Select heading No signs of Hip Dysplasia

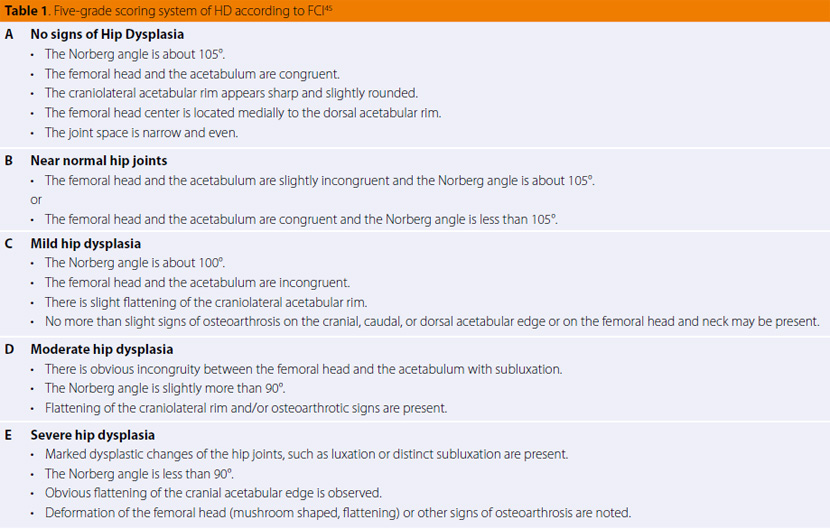(x=107, y=34)
